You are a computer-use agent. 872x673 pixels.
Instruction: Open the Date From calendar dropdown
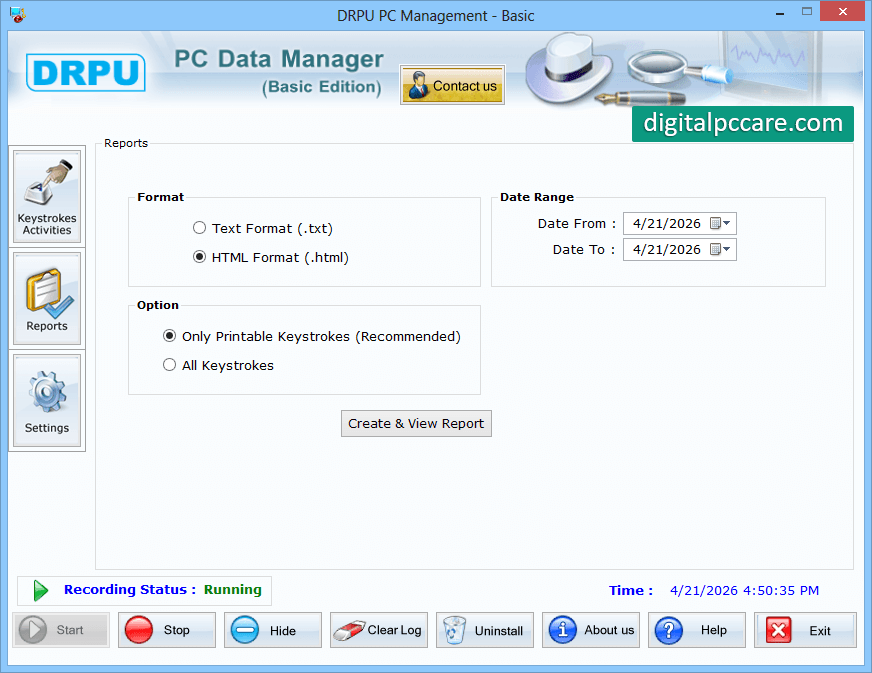tap(721, 223)
